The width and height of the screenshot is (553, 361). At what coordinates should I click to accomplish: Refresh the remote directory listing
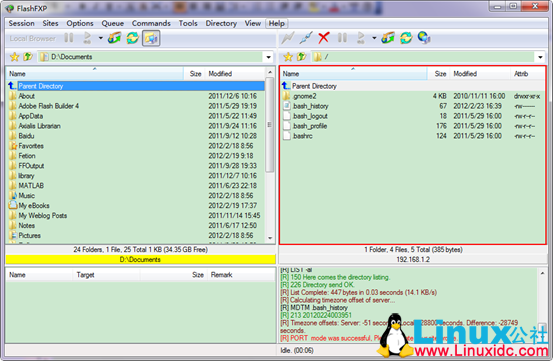(x=406, y=38)
